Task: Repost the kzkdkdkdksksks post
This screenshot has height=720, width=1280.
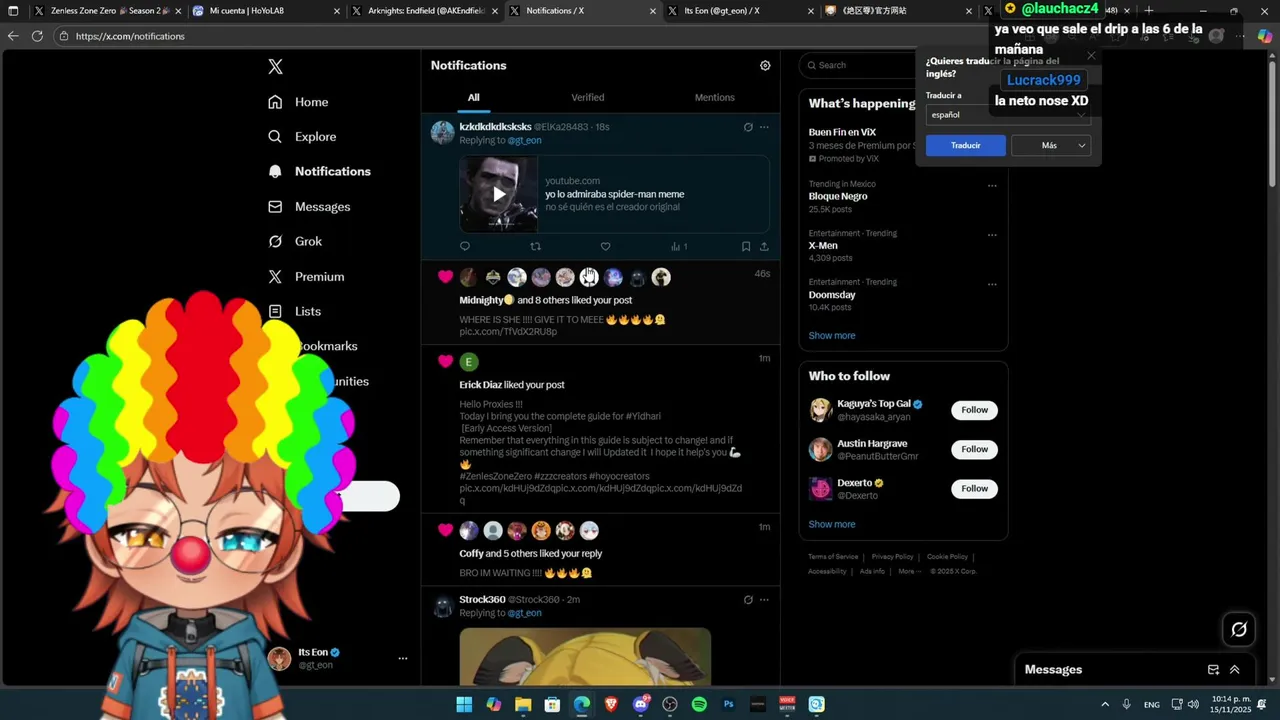Action: point(535,246)
